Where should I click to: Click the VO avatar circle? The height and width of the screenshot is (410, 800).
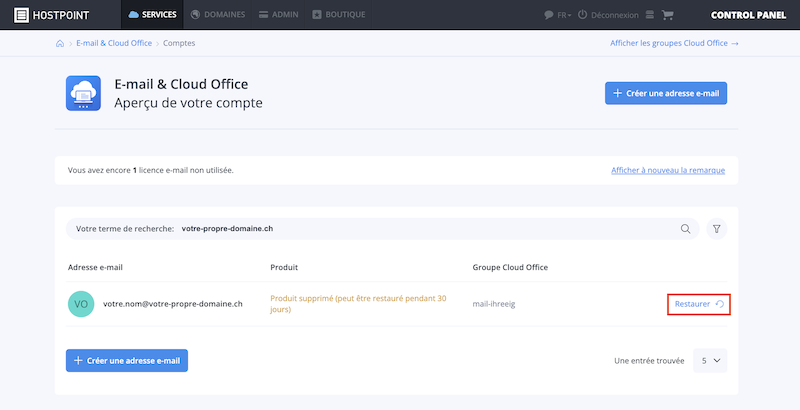(81, 304)
